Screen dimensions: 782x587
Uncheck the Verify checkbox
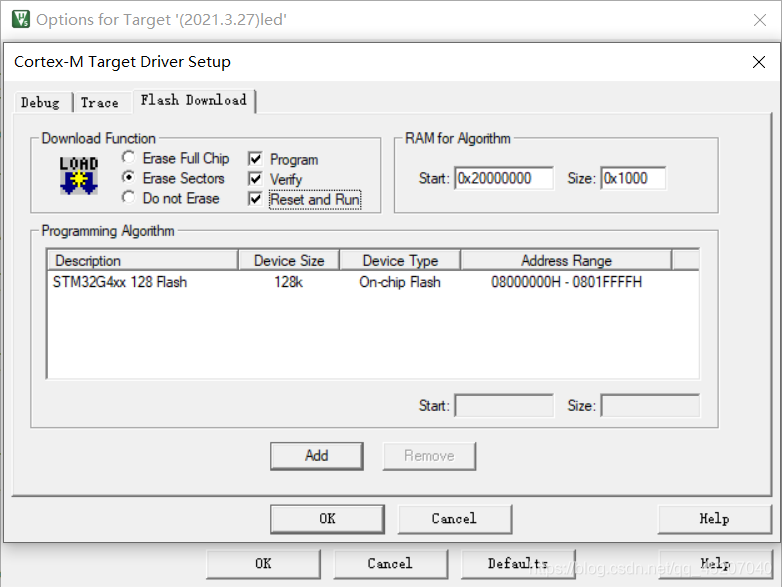coord(255,179)
